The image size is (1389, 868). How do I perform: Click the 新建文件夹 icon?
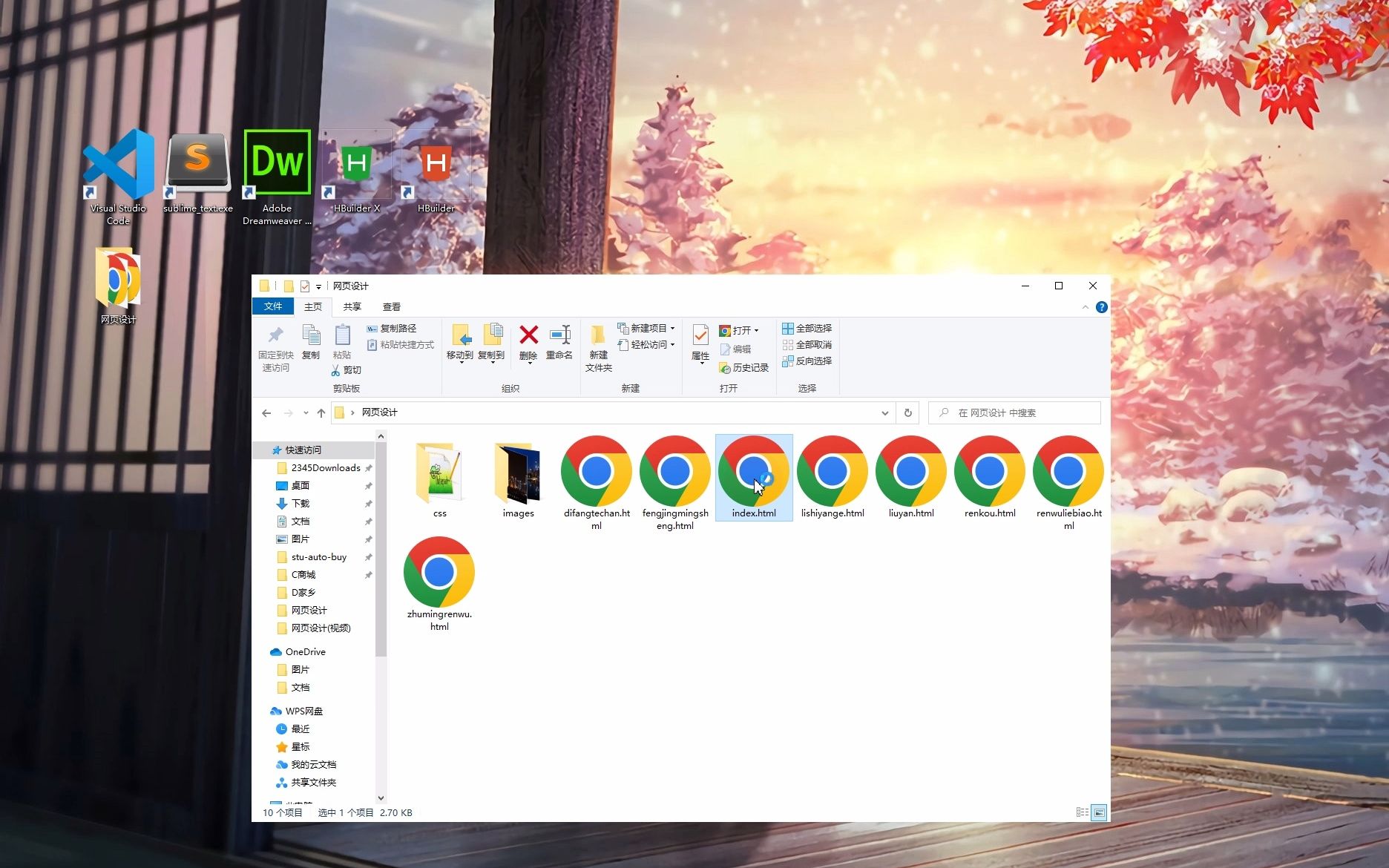click(598, 346)
